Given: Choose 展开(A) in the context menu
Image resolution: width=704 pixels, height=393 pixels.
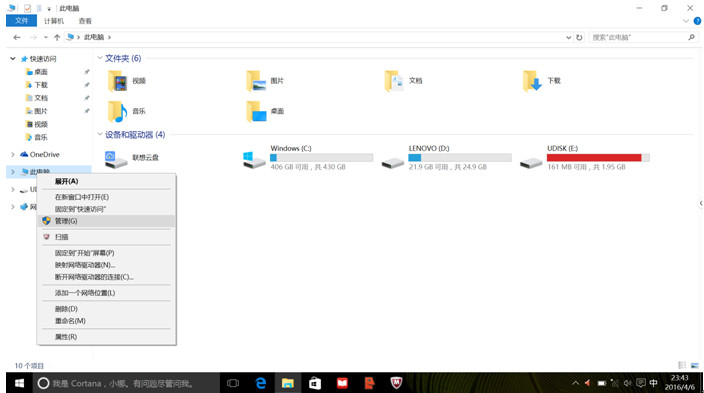Looking at the screenshot, I should pyautogui.click(x=106, y=181).
